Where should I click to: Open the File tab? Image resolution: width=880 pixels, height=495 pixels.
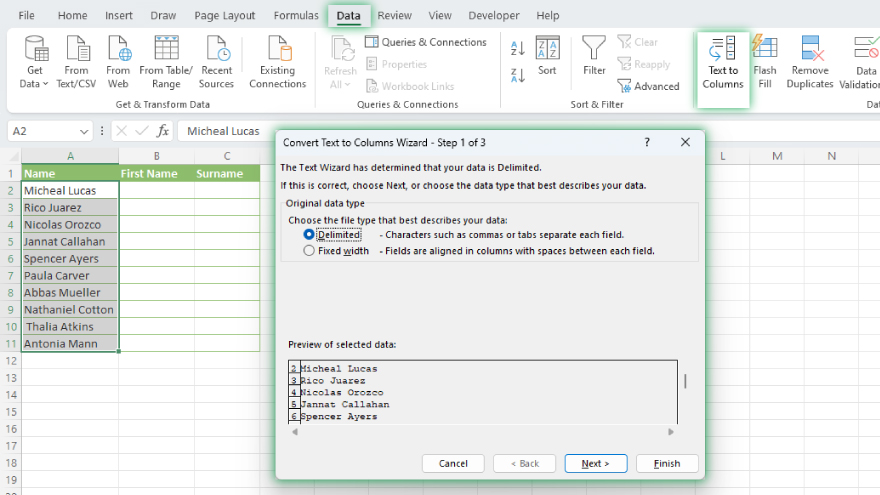(x=26, y=16)
